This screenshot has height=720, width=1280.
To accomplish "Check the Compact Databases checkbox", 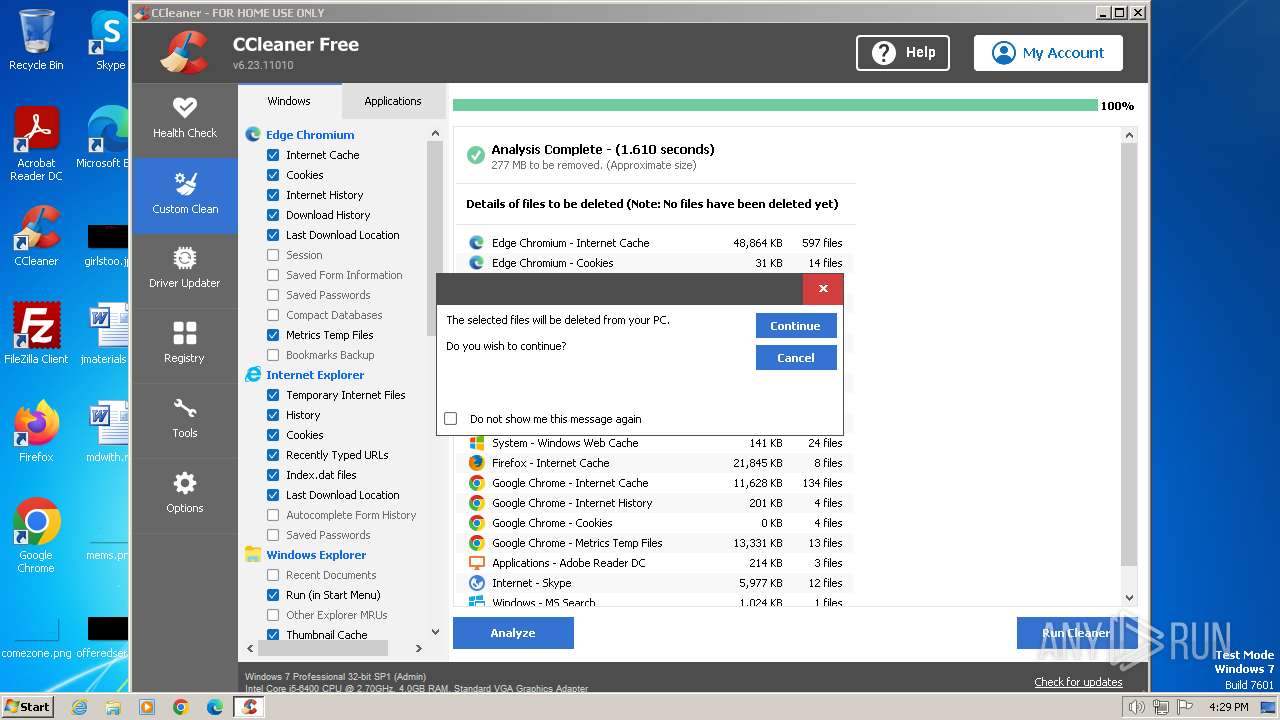I will pos(273,315).
